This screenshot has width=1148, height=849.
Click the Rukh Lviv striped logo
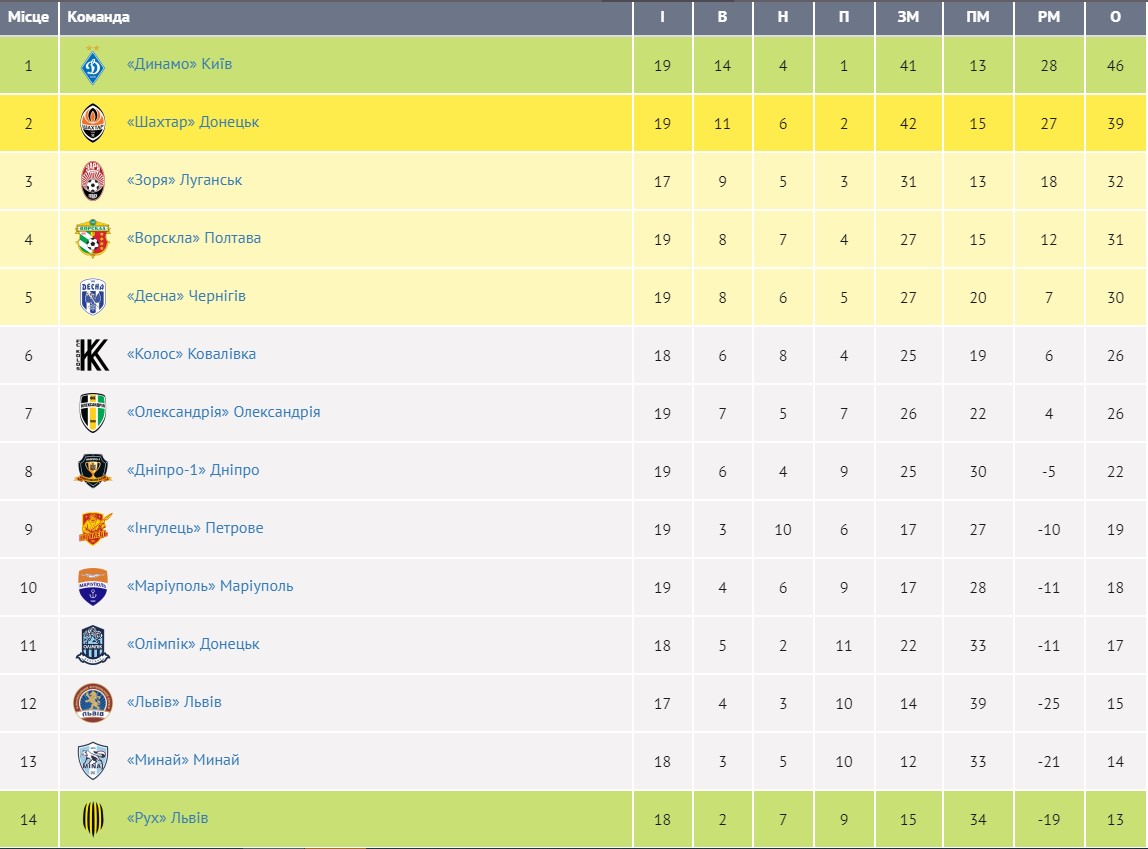pyautogui.click(x=93, y=819)
